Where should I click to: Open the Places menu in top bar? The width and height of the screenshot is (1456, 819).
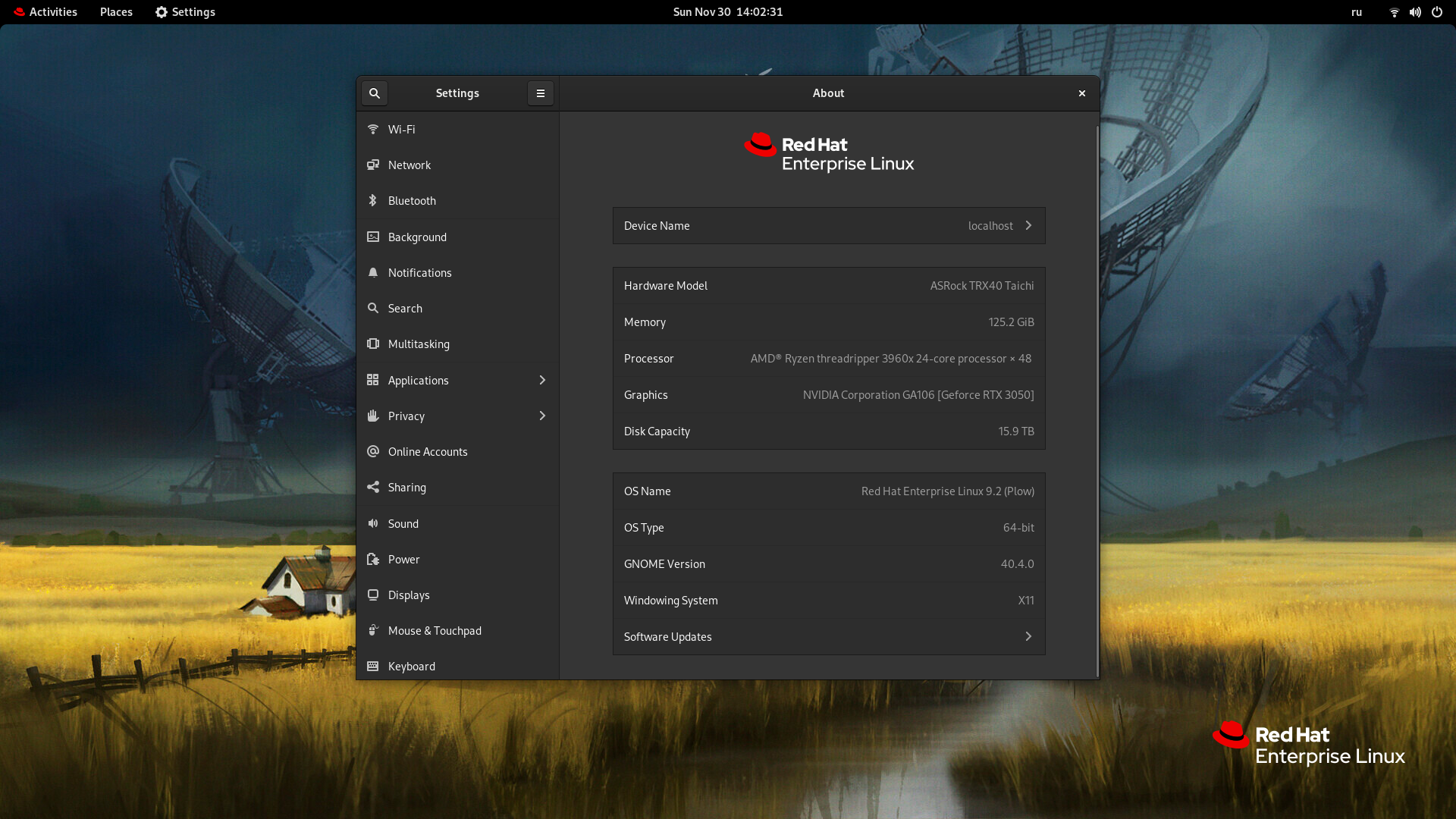[116, 12]
